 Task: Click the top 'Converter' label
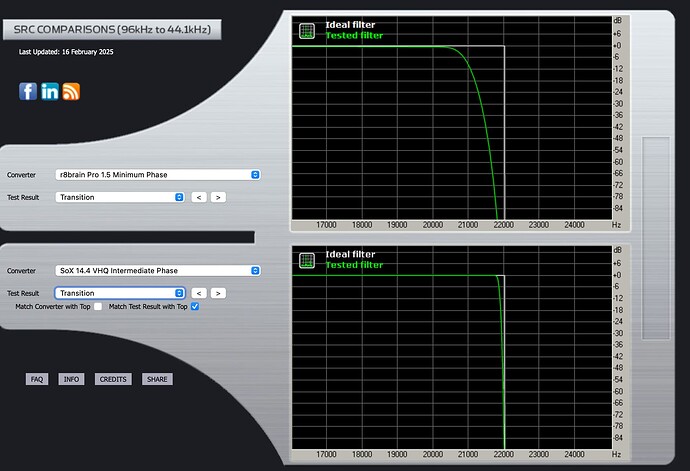21,175
